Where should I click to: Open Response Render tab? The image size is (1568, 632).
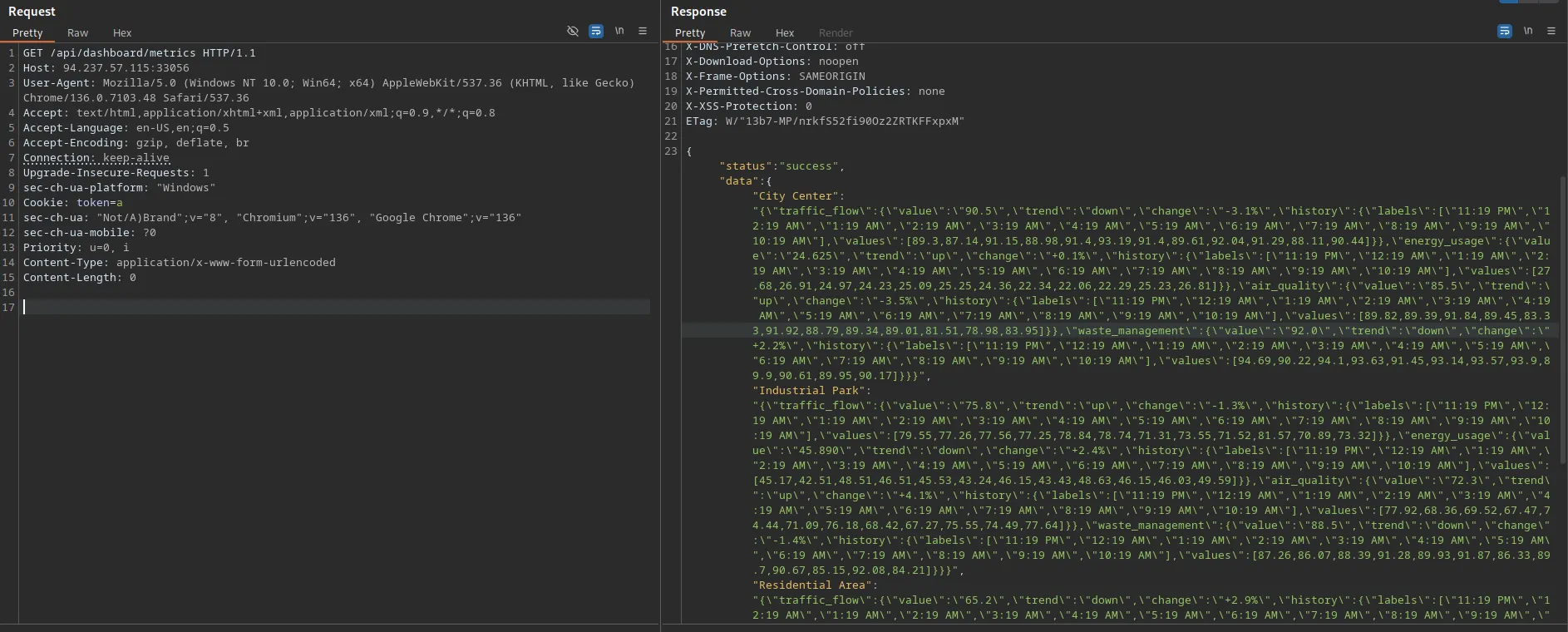pyautogui.click(x=836, y=33)
